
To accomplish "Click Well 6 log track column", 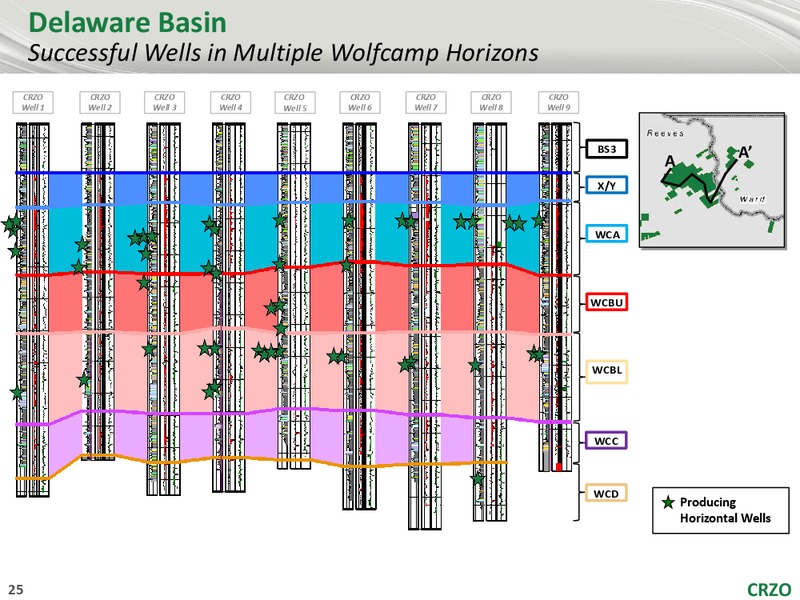I will 359,316.
